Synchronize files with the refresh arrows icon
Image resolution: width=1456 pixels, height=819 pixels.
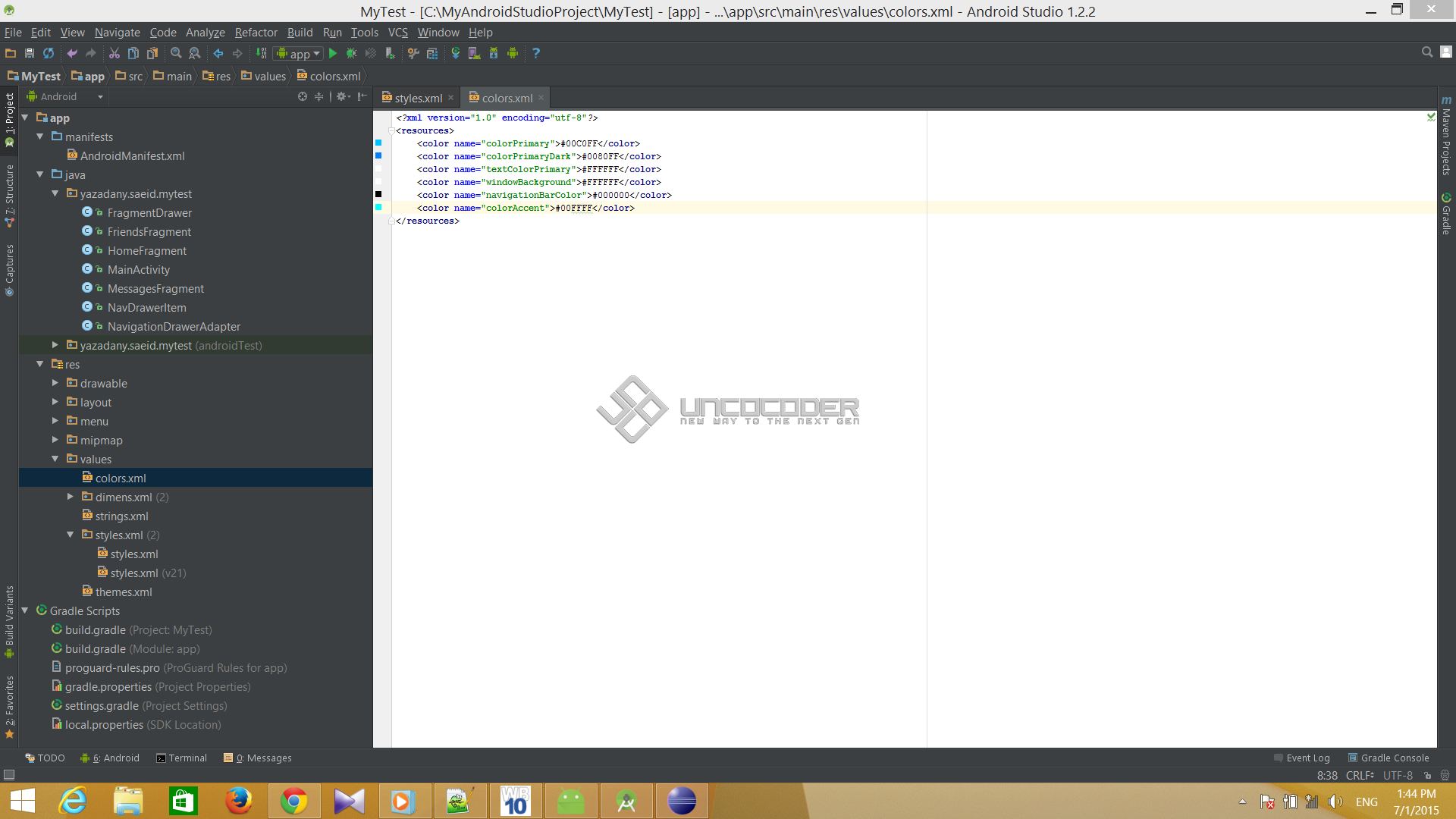click(49, 53)
